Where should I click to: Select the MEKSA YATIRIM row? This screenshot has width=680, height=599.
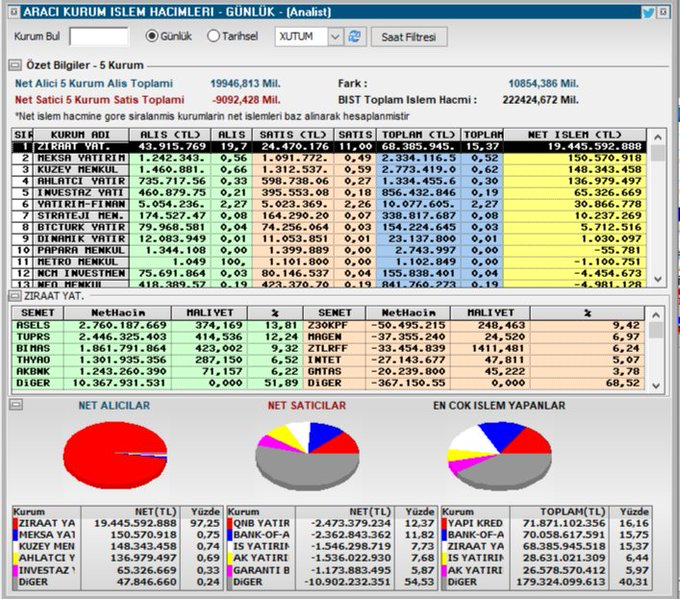pos(329,158)
